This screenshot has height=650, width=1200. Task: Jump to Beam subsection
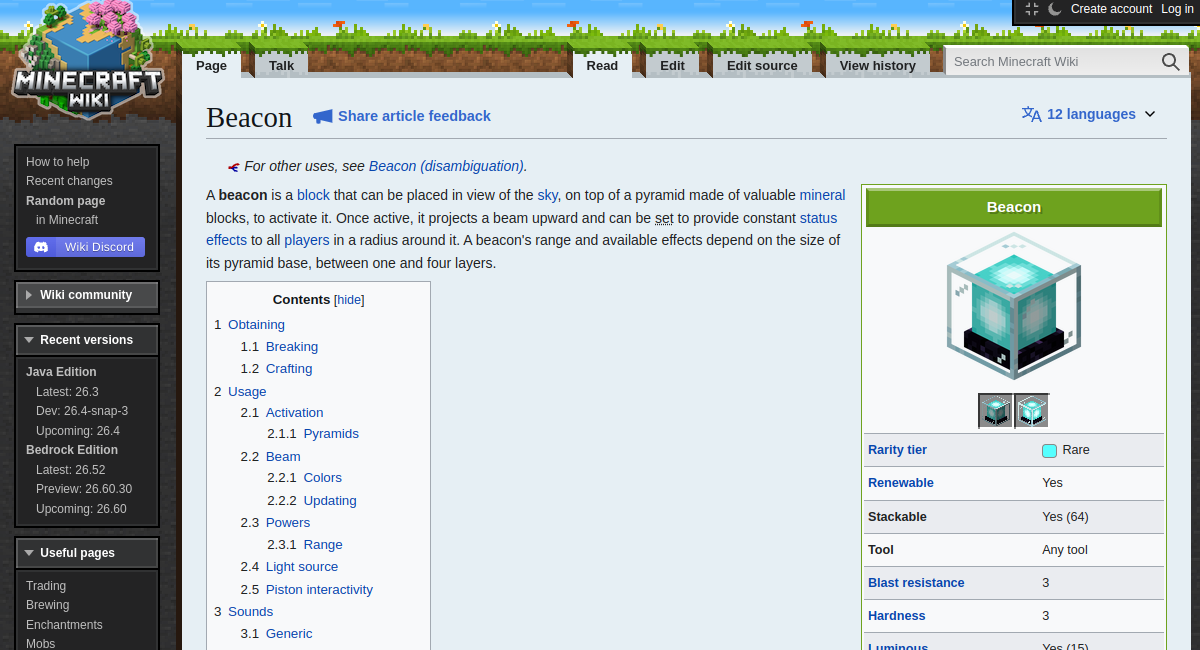point(283,457)
